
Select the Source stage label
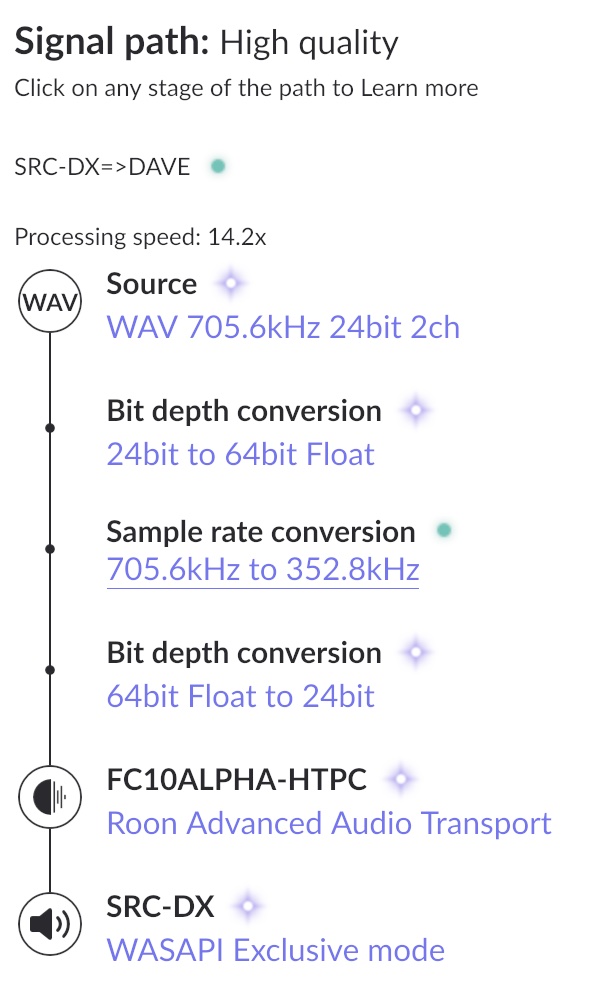pyautogui.click(x=151, y=283)
